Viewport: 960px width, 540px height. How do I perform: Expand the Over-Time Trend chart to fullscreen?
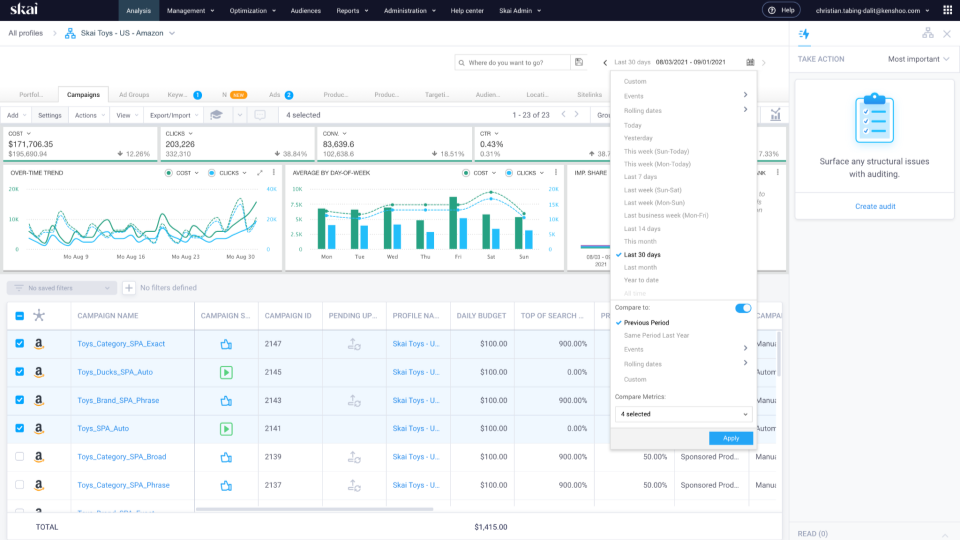pyautogui.click(x=260, y=172)
